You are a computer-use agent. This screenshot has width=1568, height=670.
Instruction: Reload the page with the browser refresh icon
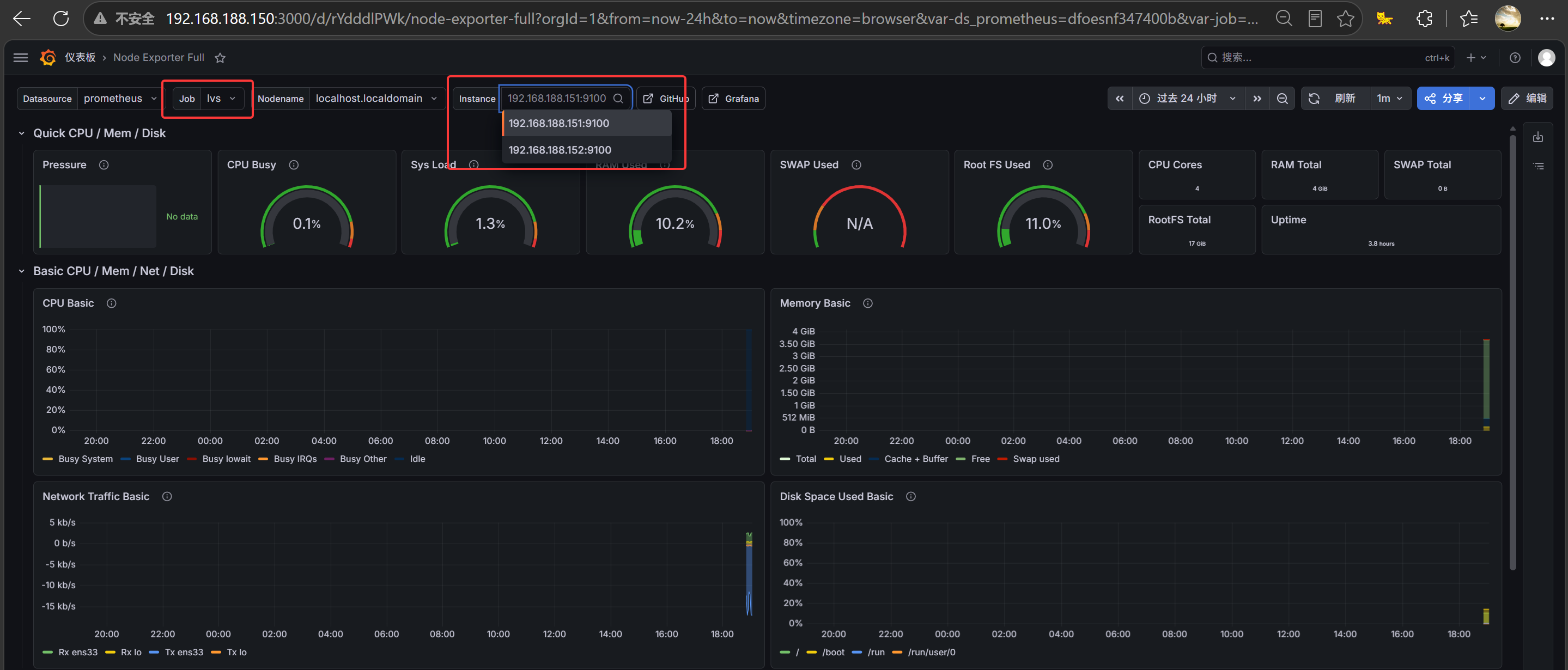pyautogui.click(x=61, y=19)
